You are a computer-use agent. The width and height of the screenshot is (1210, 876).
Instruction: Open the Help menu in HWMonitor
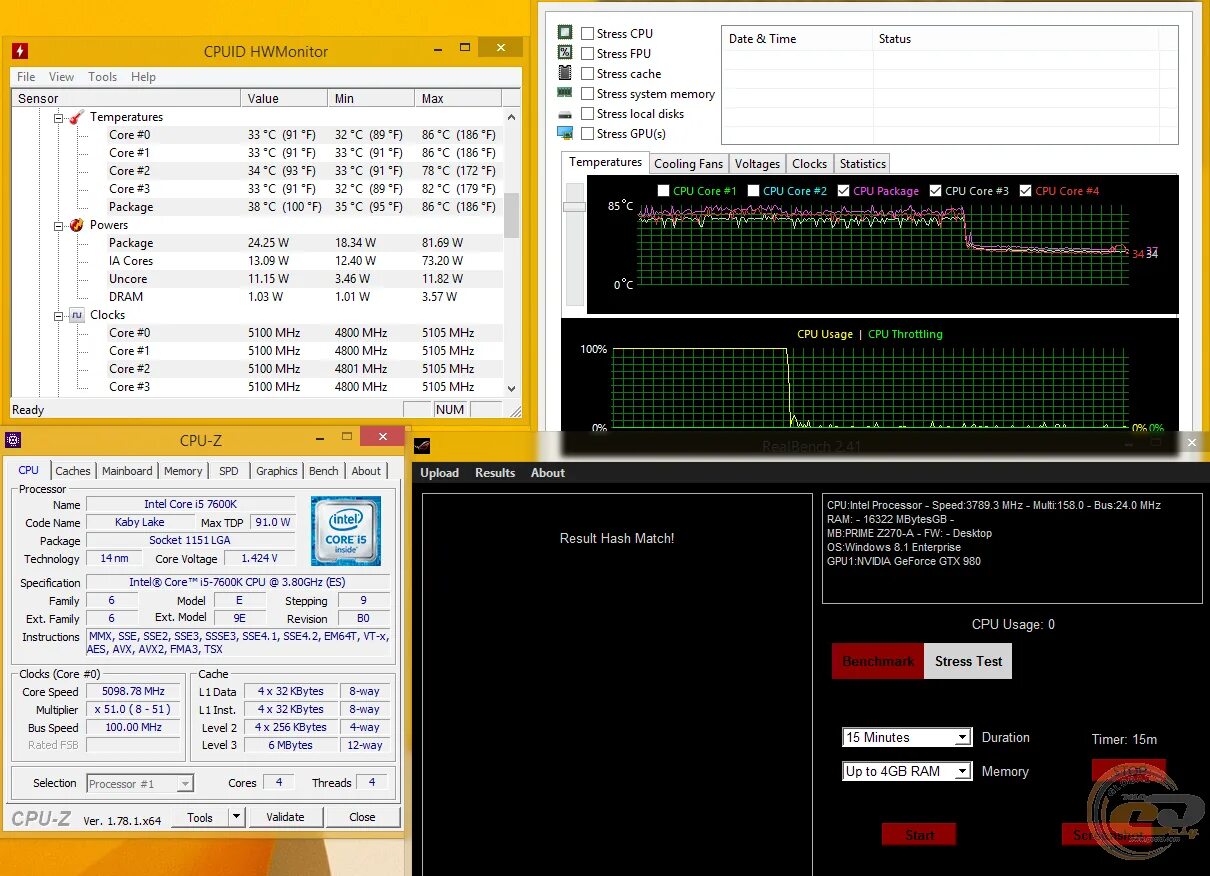pos(143,77)
